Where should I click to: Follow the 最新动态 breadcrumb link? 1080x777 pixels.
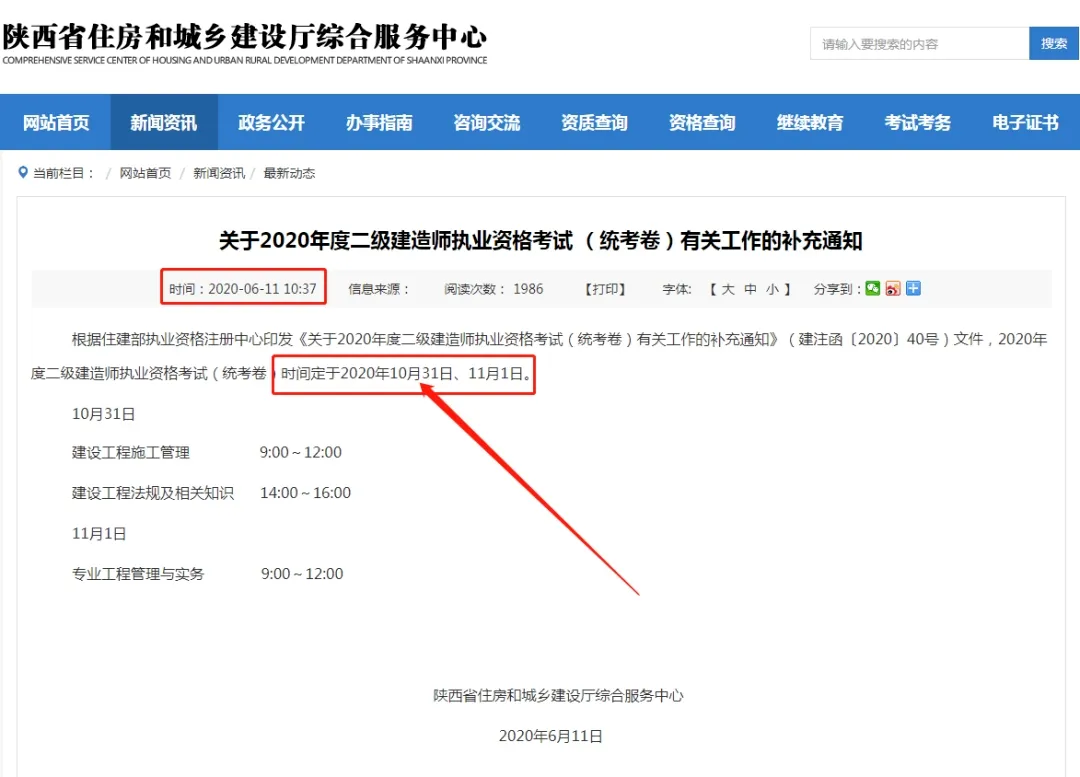pos(289,173)
